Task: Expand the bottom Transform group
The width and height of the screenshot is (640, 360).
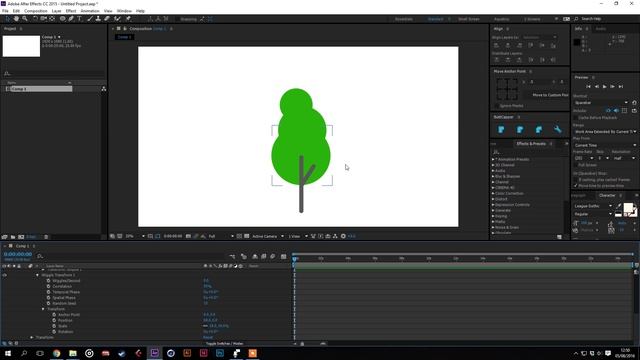Action: [32, 338]
